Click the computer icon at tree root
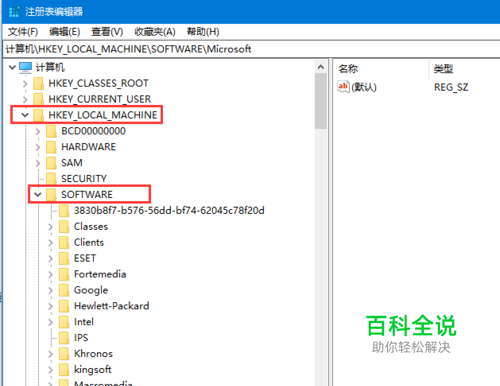Screen dimensions: 500x386 coord(25,67)
